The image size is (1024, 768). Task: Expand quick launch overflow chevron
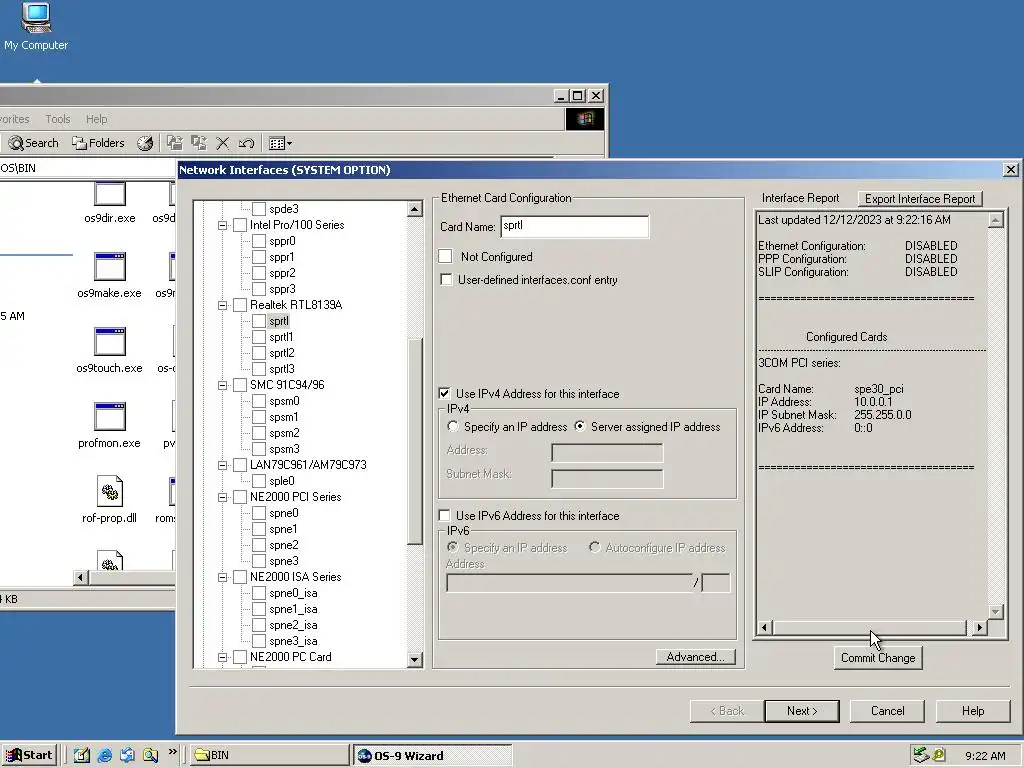click(172, 752)
